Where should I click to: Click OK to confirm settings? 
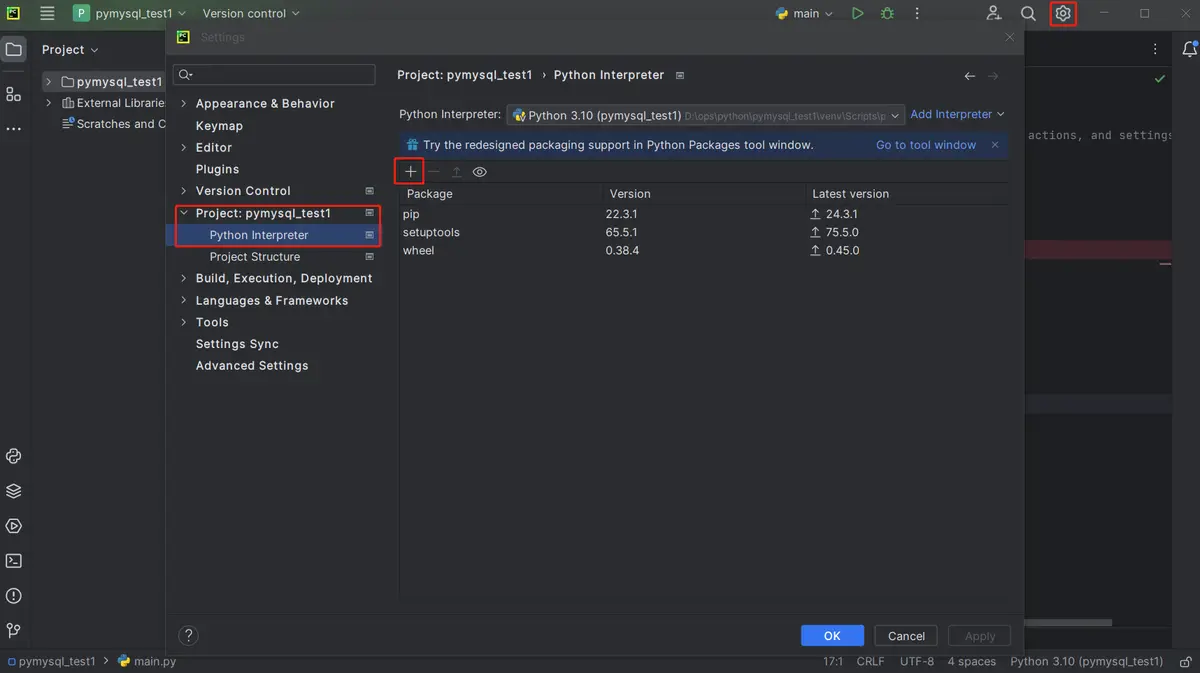pos(832,636)
